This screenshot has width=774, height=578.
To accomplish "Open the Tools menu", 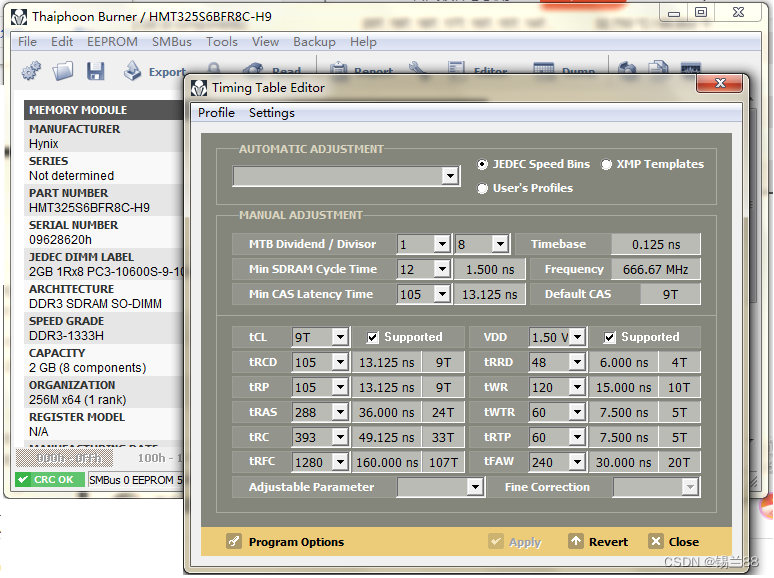I will [222, 42].
